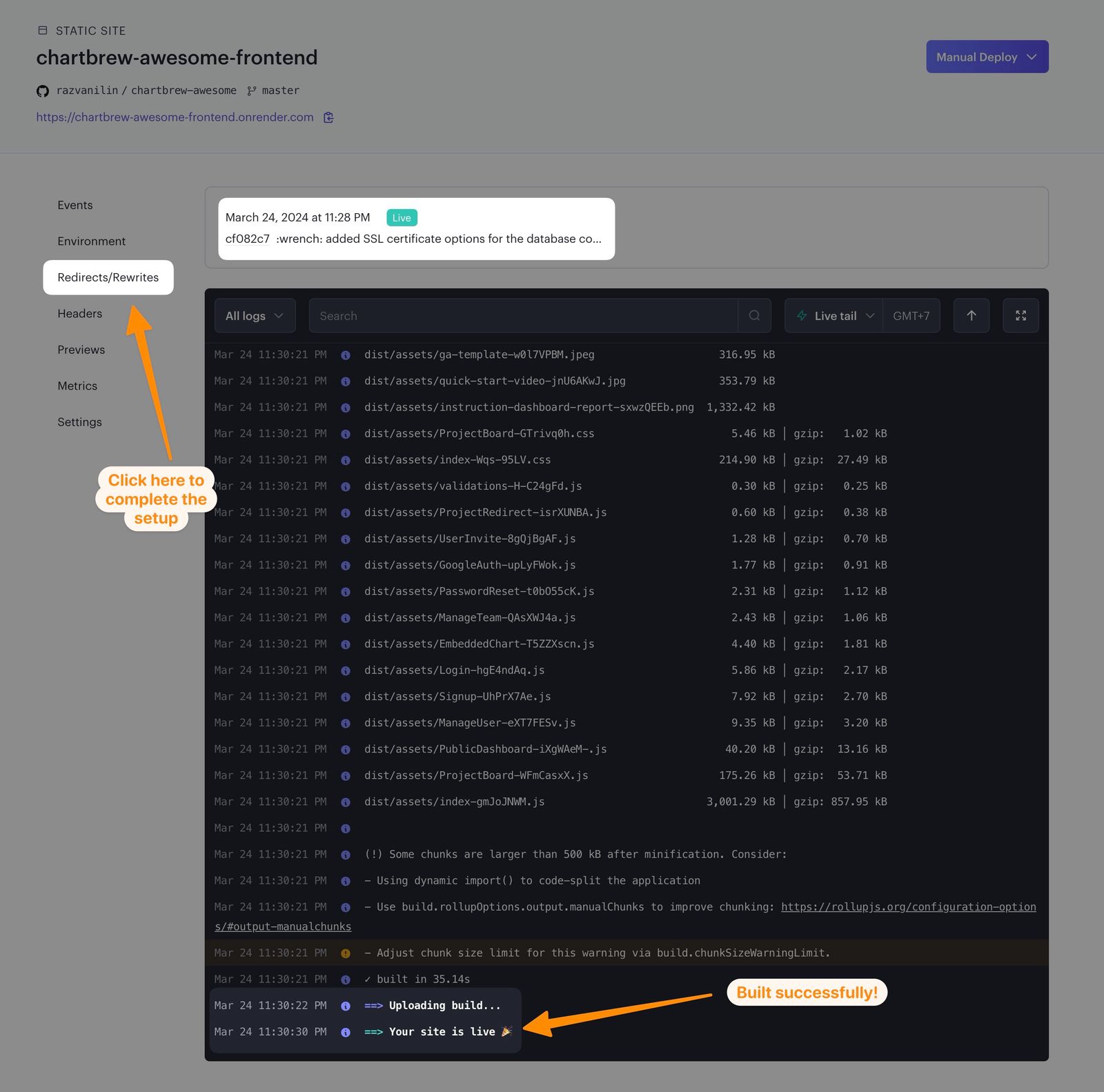Click the search magnifier icon in logs

754,315
